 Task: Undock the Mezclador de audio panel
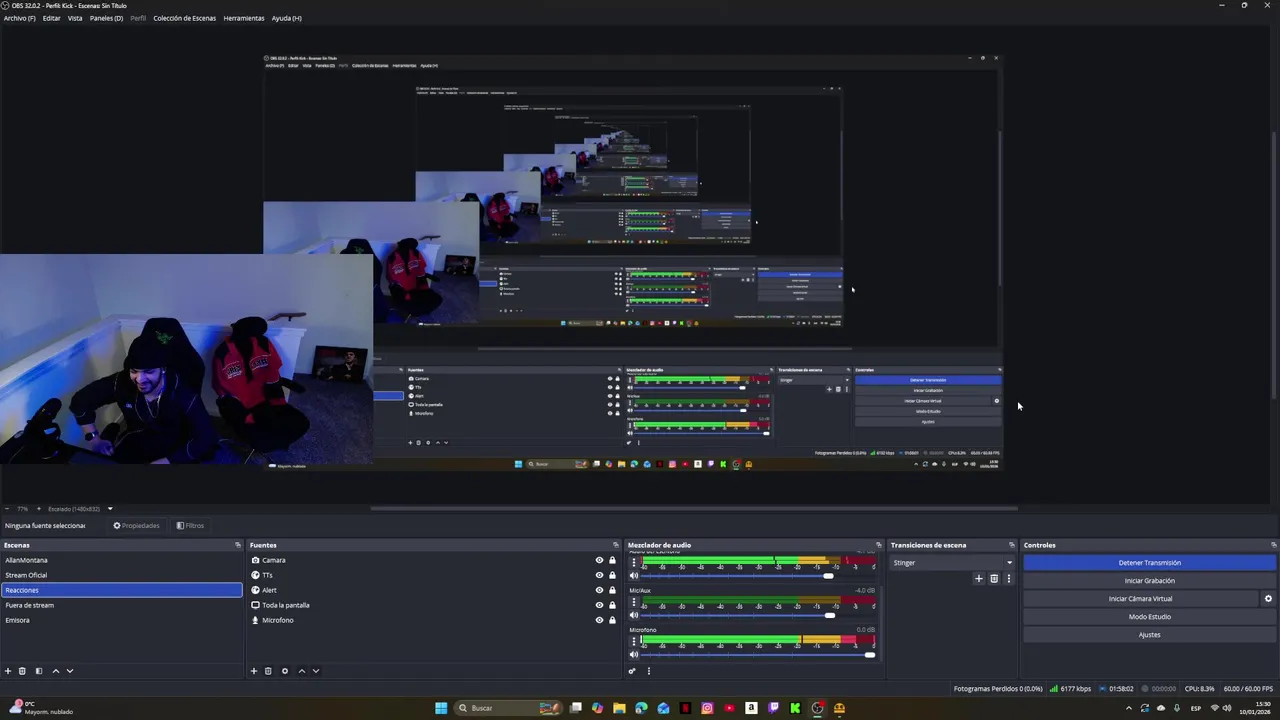click(879, 545)
